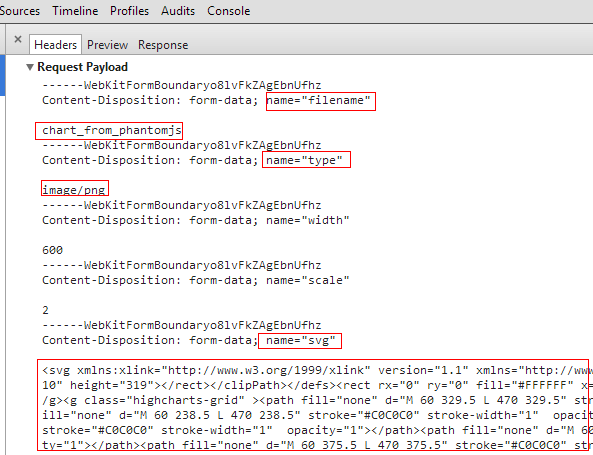Click the svg xmlns:xlink line
The width and height of the screenshot is (593, 455).
click(317, 370)
